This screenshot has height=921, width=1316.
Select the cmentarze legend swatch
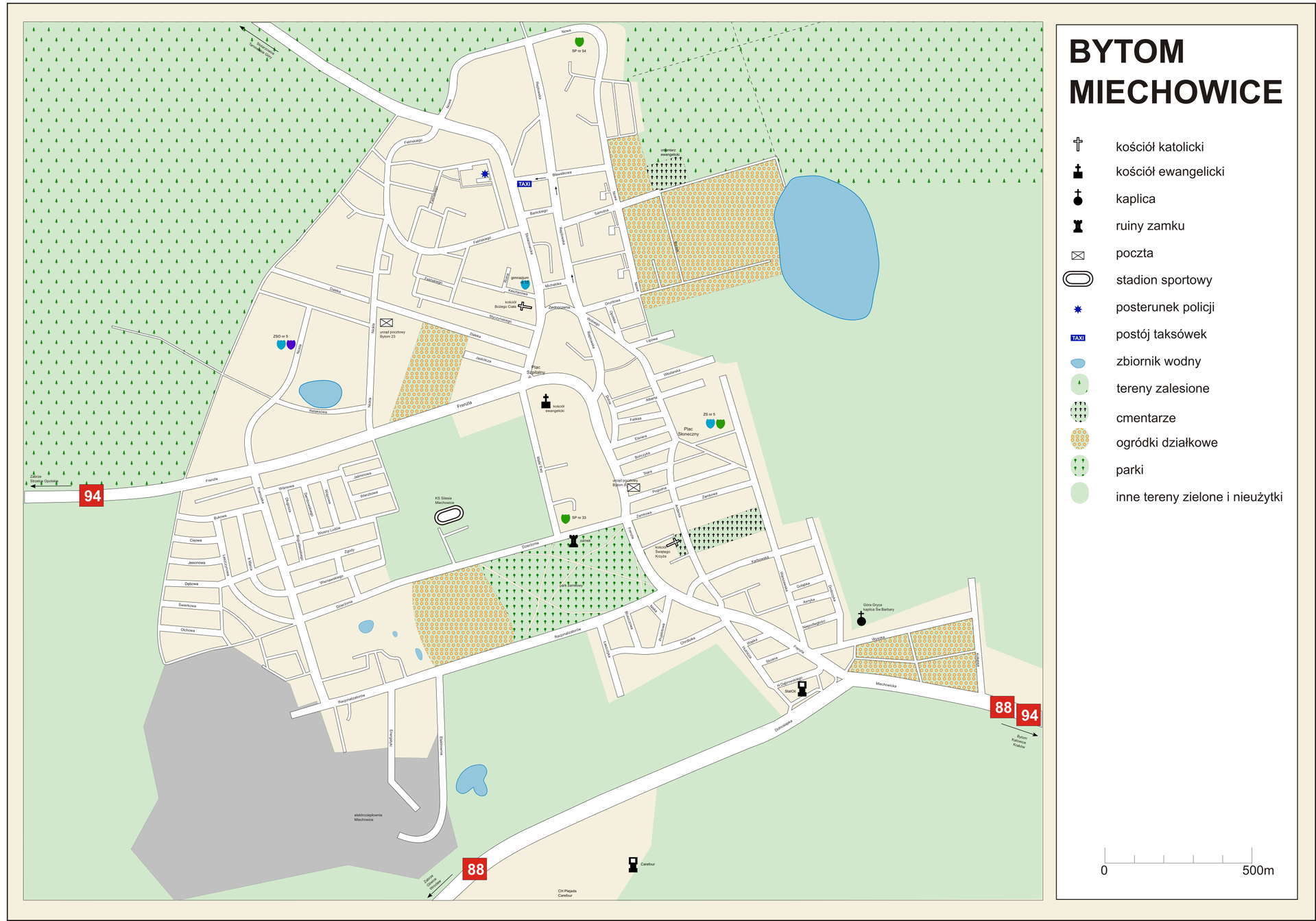coord(1079,412)
